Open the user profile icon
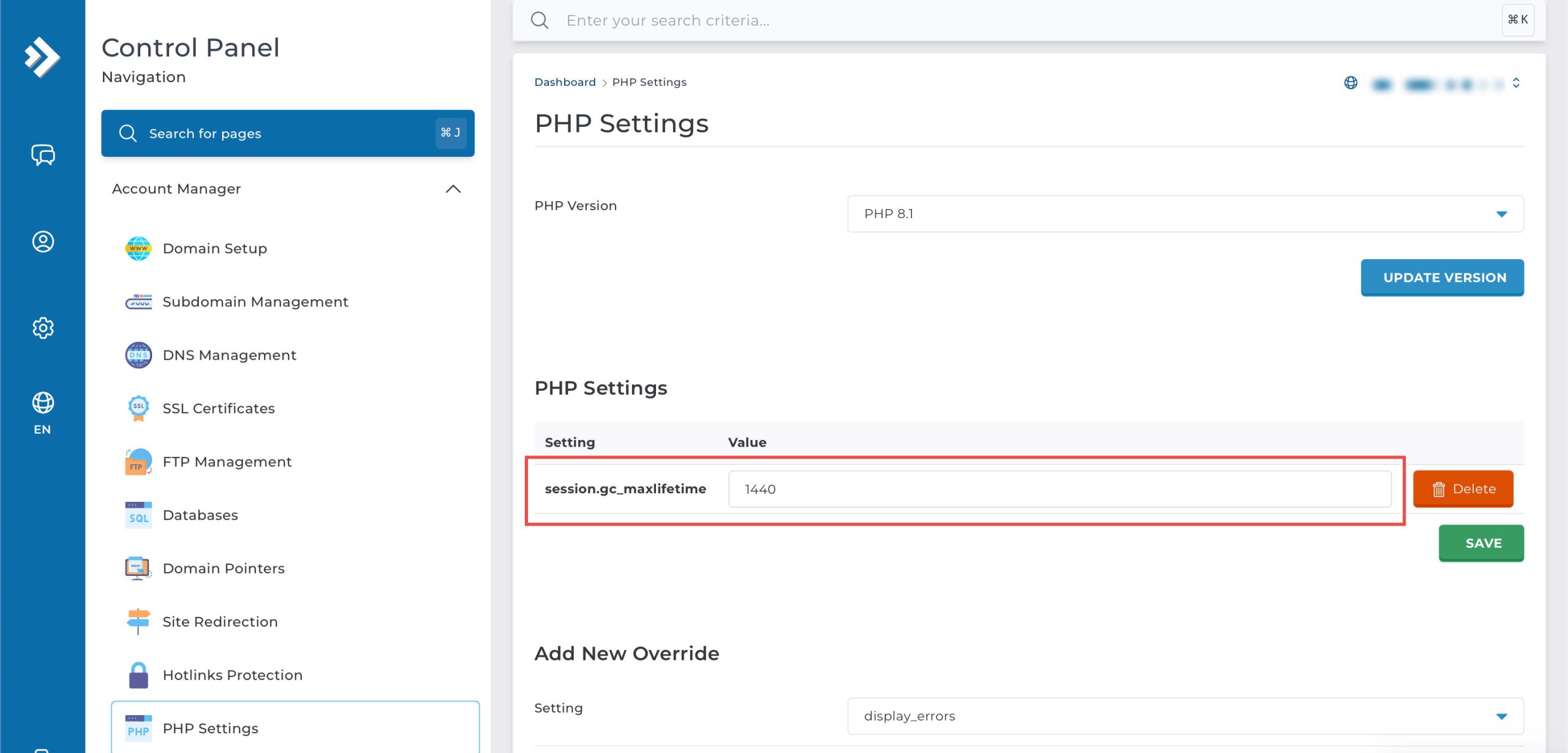The image size is (1568, 753). pos(43,241)
